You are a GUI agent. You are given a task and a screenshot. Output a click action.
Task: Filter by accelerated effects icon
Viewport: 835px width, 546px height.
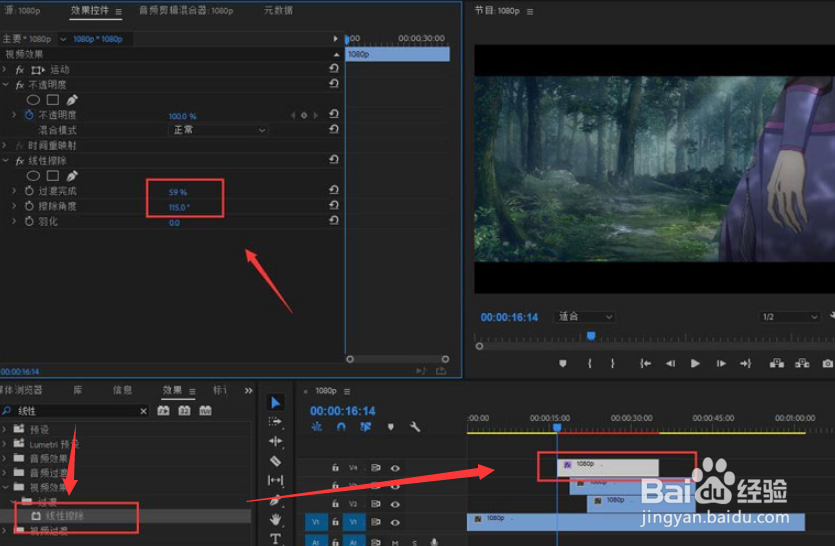[163, 411]
